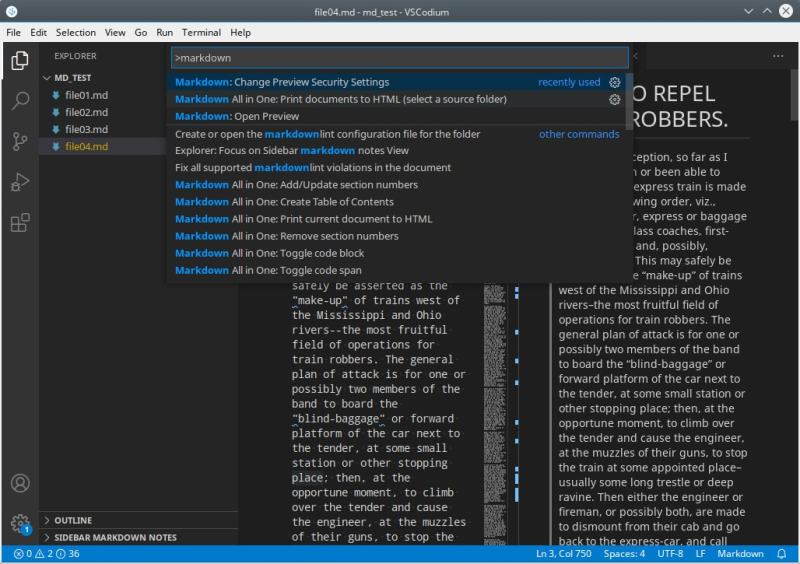Viewport: 800px width, 564px height.
Task: Expand the OUTLINE section
Action: point(73,521)
